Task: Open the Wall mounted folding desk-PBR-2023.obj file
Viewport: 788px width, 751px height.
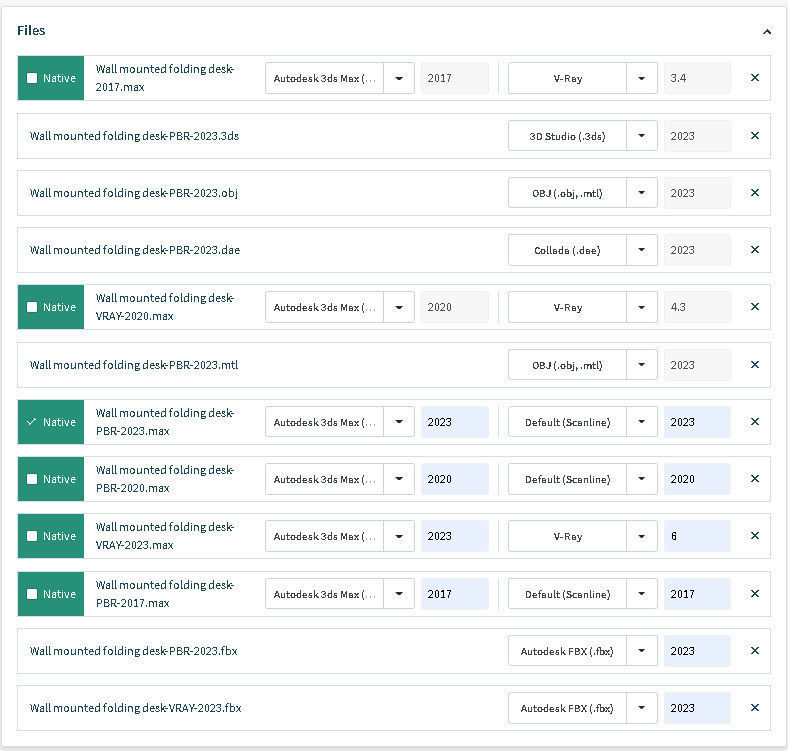Action: [x=133, y=193]
